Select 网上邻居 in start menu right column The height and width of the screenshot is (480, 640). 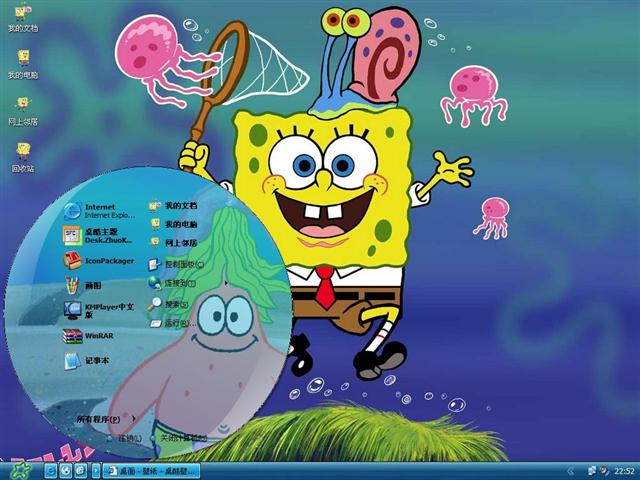click(174, 243)
